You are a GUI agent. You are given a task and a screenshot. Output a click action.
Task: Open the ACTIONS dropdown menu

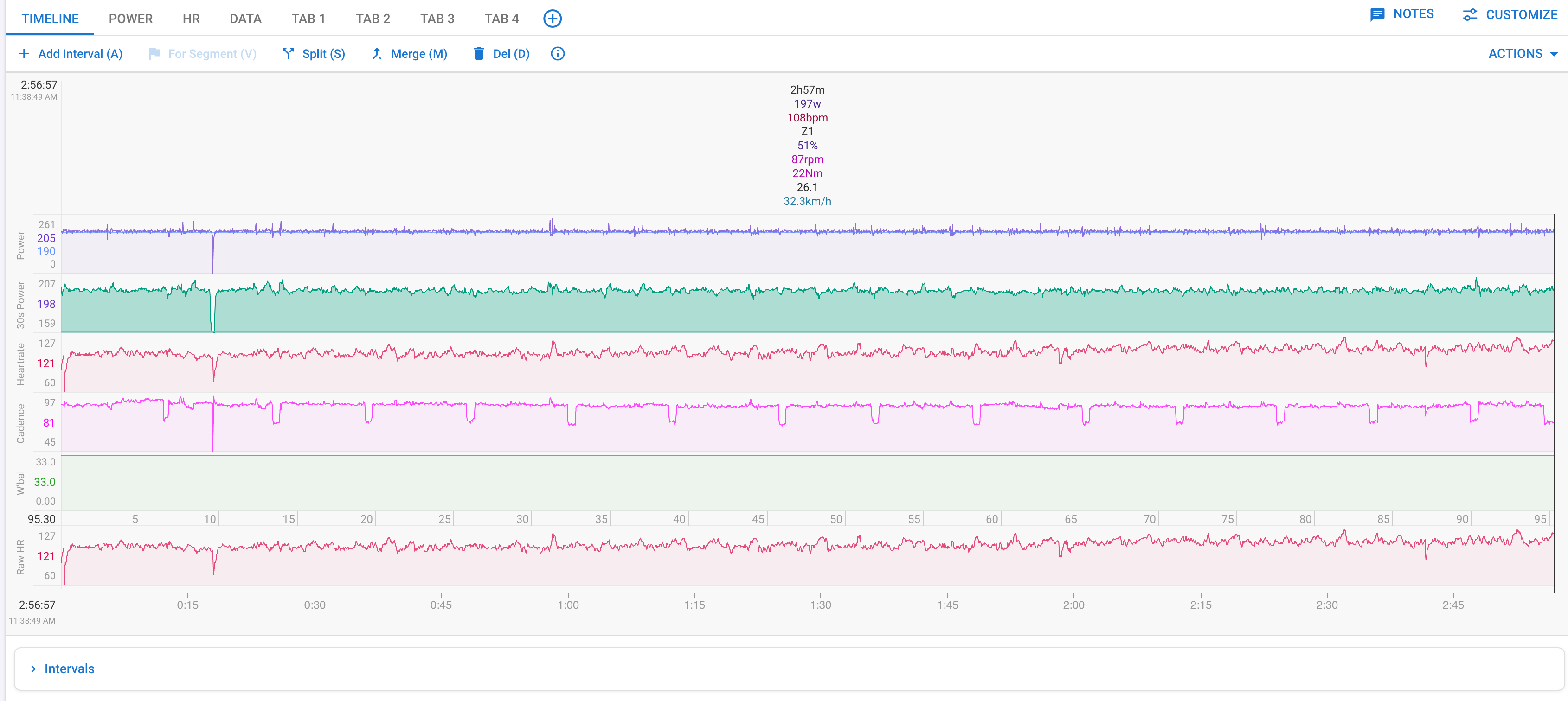[x=1523, y=54]
